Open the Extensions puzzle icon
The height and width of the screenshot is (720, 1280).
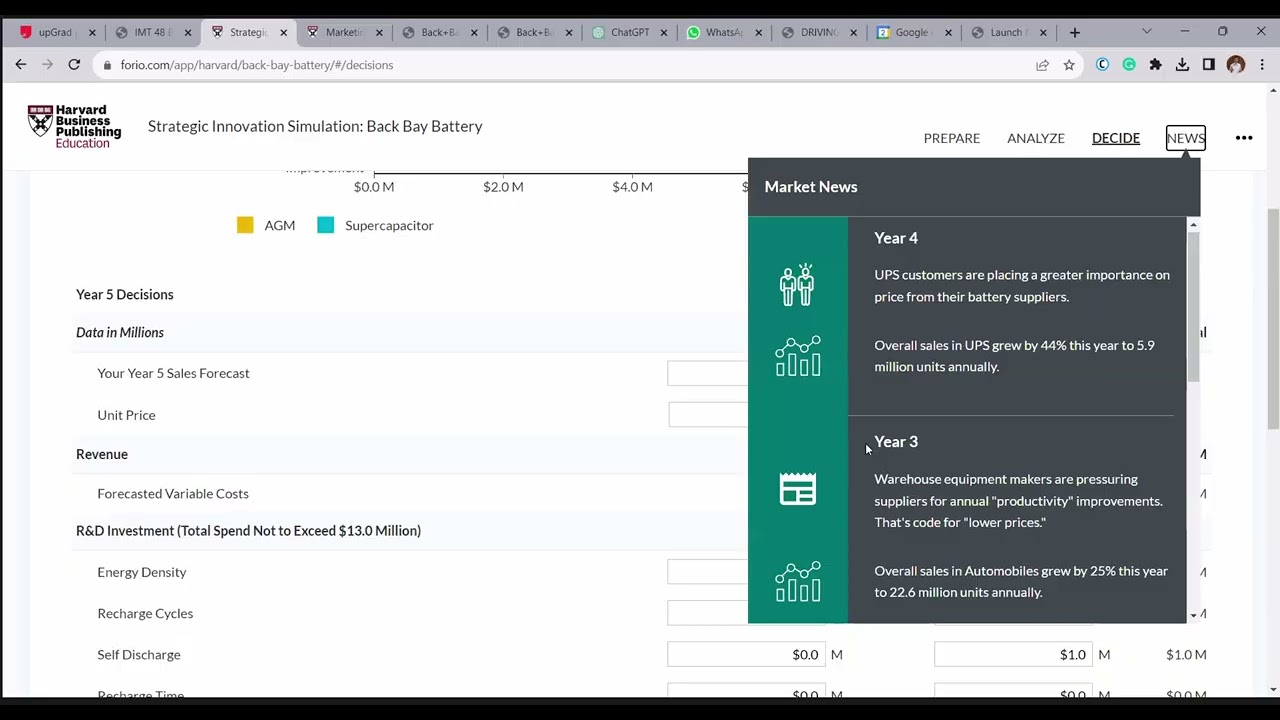tap(1156, 65)
